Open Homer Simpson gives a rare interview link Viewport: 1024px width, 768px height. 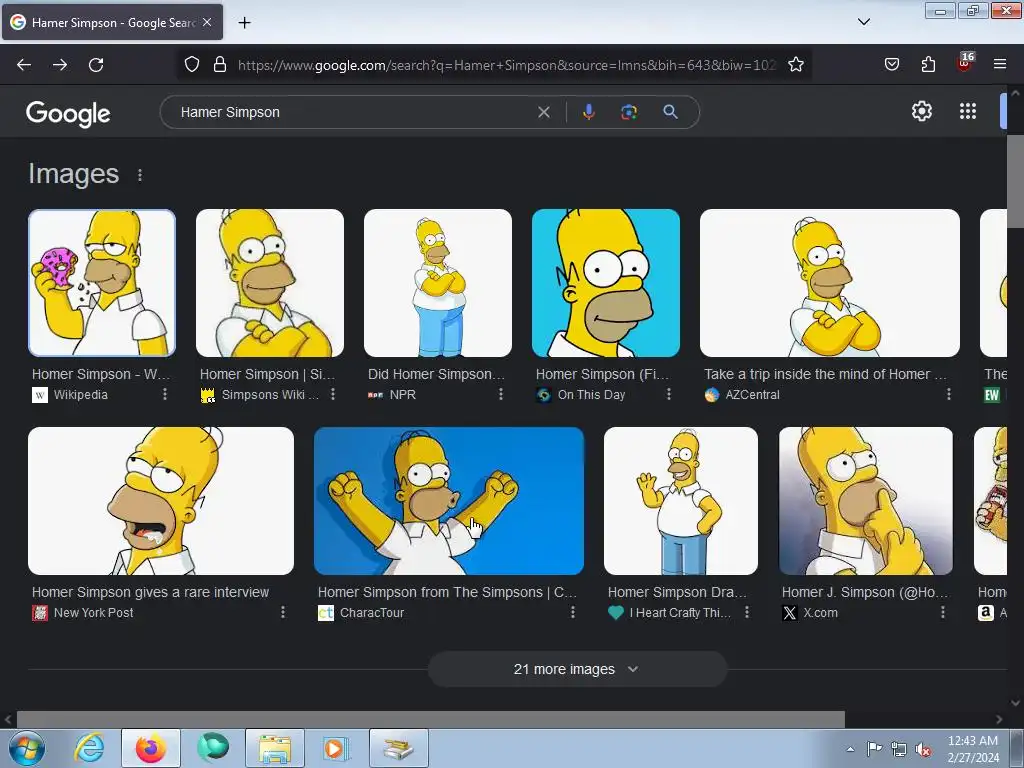150,592
